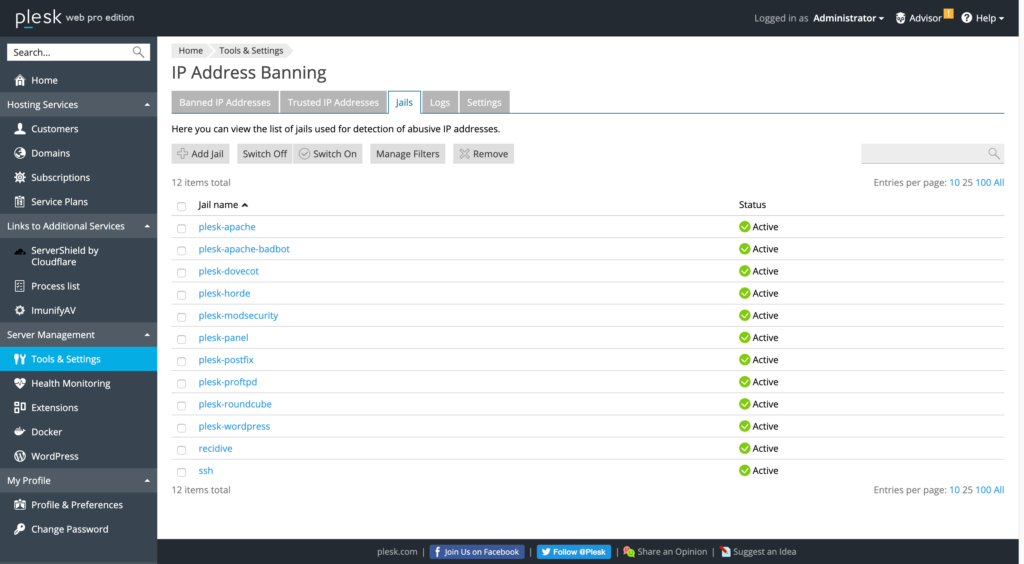Open the Advisor icon in header
Screen dimensions: 1024x564
point(900,18)
